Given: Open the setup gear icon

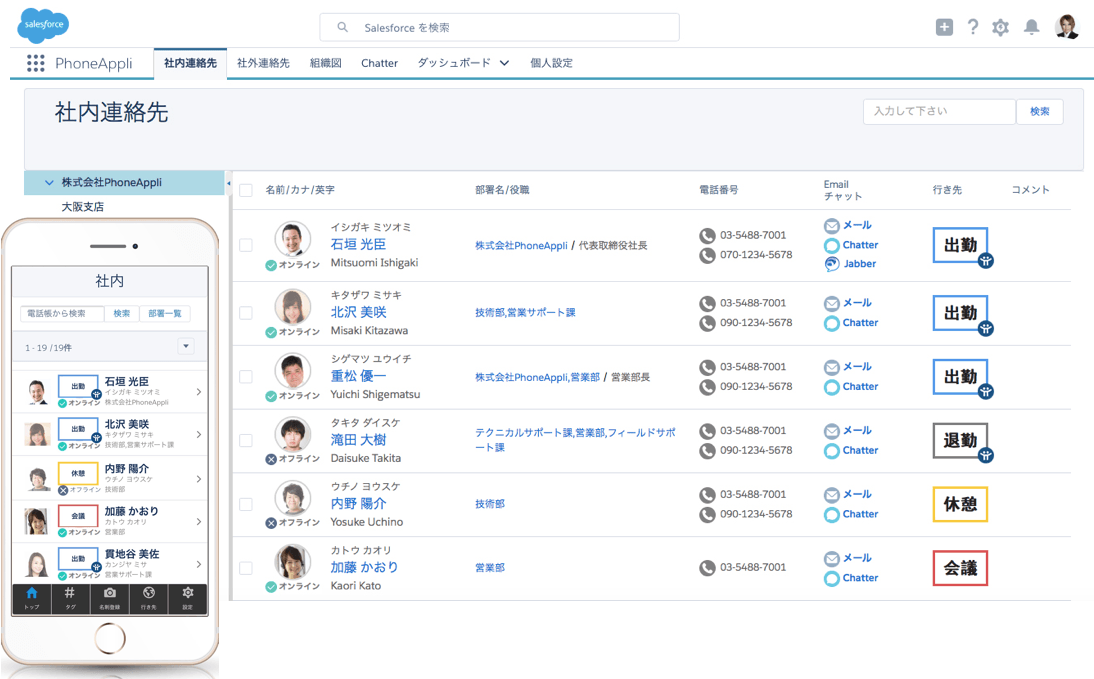Looking at the screenshot, I should (x=1000, y=28).
